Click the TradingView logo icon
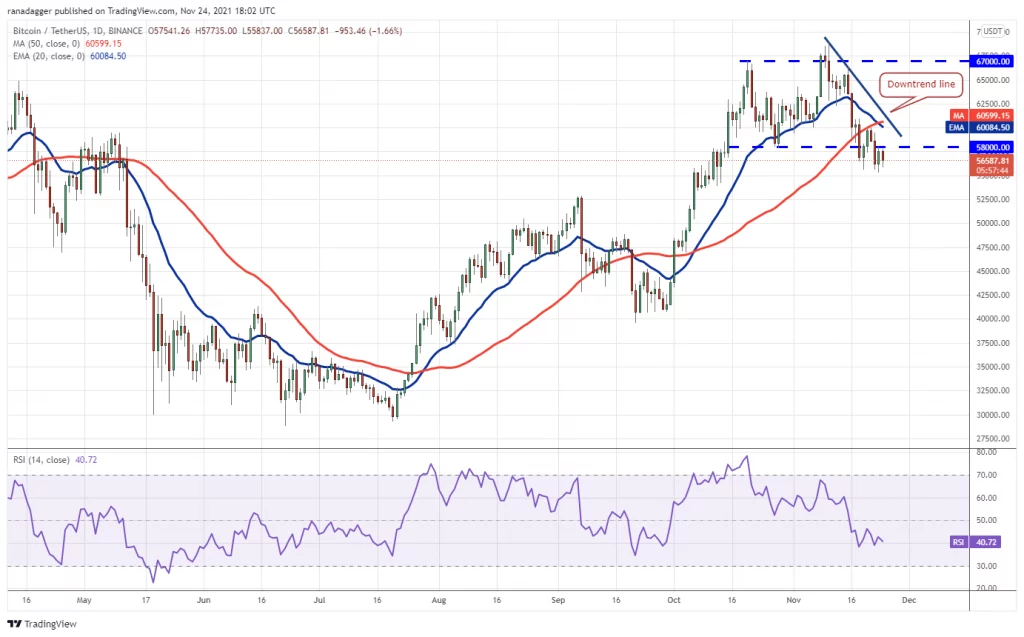 [13, 622]
